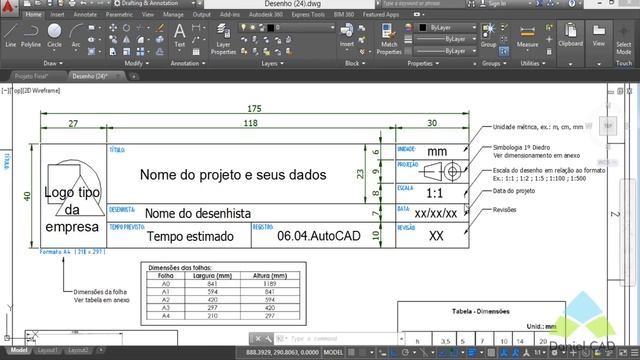The width and height of the screenshot is (640, 360).
Task: Open the Insert ribbon tab
Action: [x=57, y=14]
